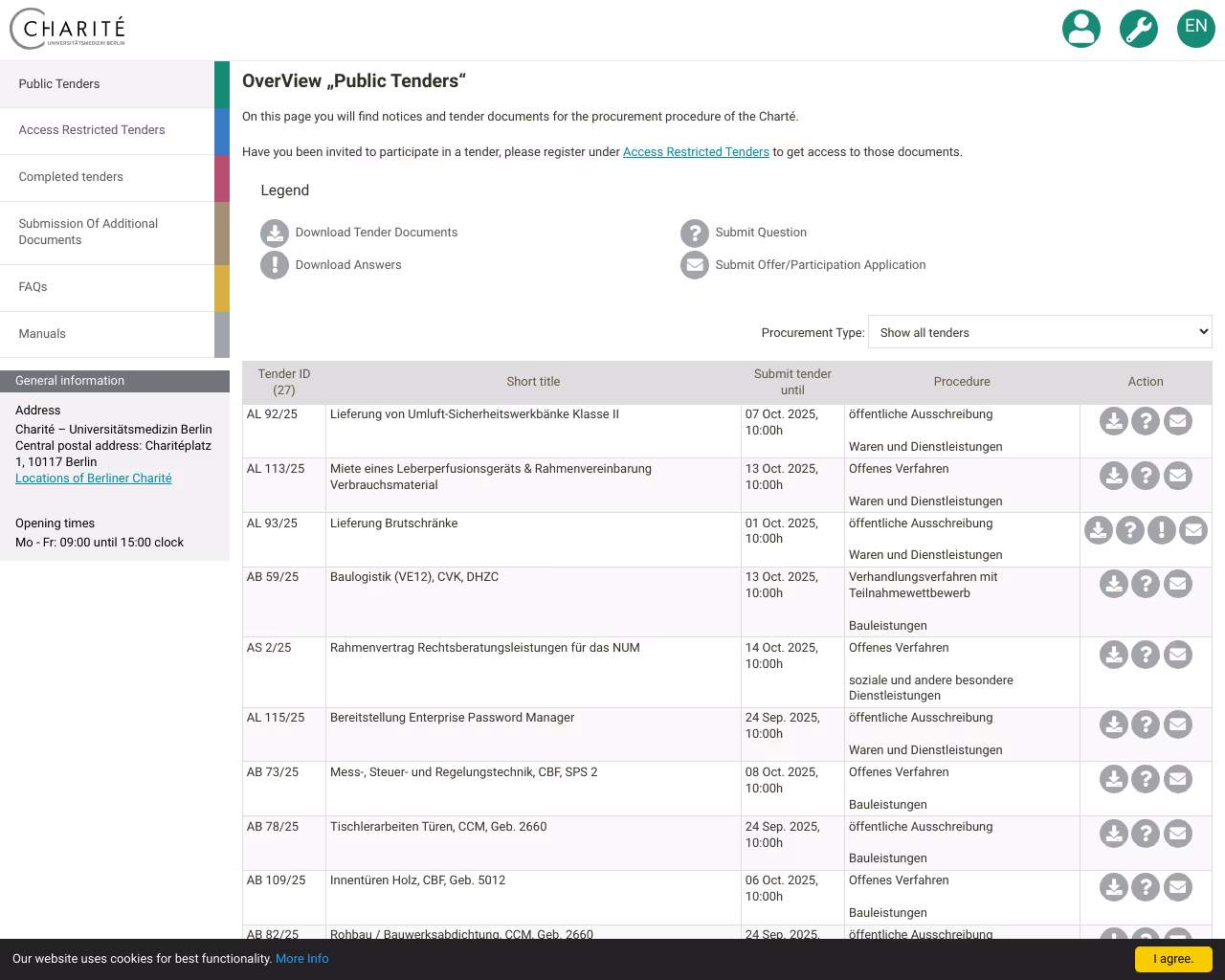Download tender documents for AL 115/25

1114,724
